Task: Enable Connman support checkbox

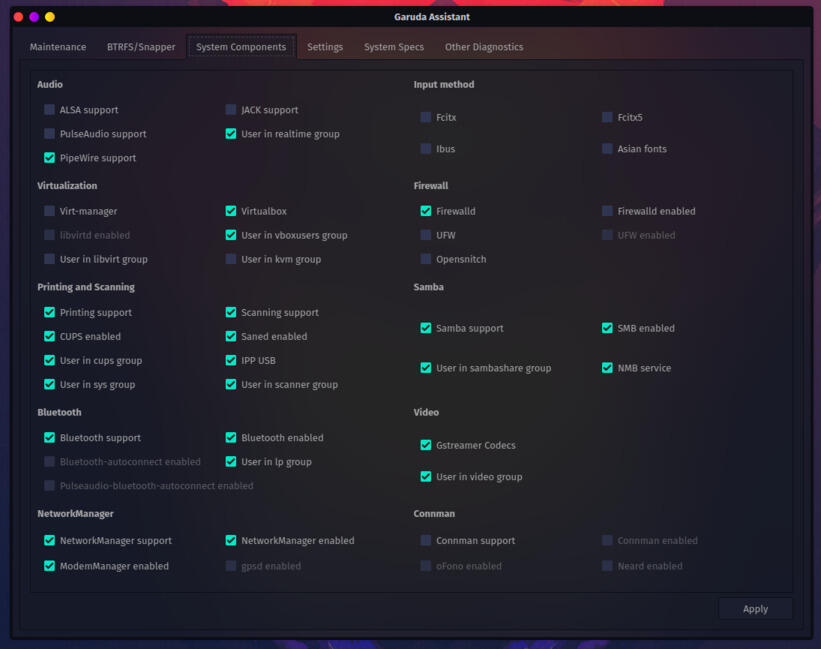Action: [426, 540]
